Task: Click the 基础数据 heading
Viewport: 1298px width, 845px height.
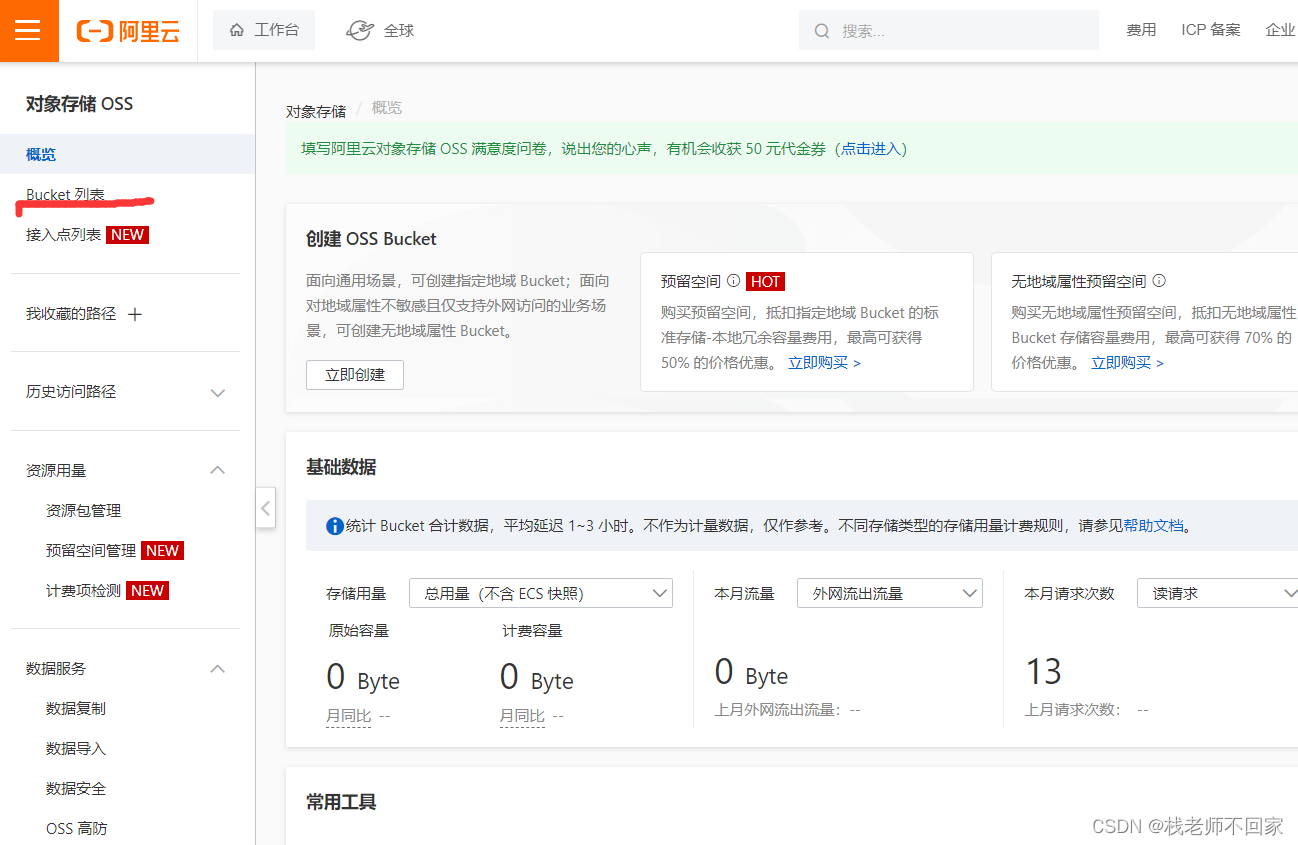Action: [x=341, y=467]
